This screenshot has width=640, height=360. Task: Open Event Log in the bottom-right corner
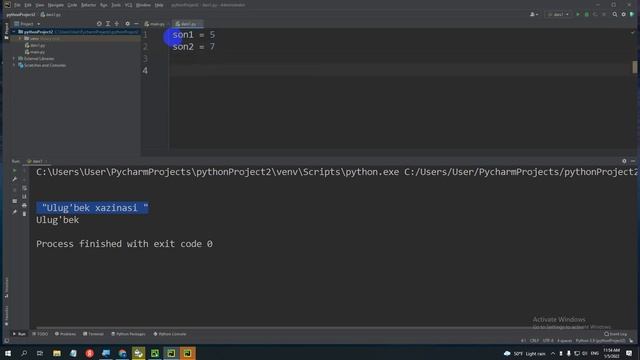click(616, 334)
